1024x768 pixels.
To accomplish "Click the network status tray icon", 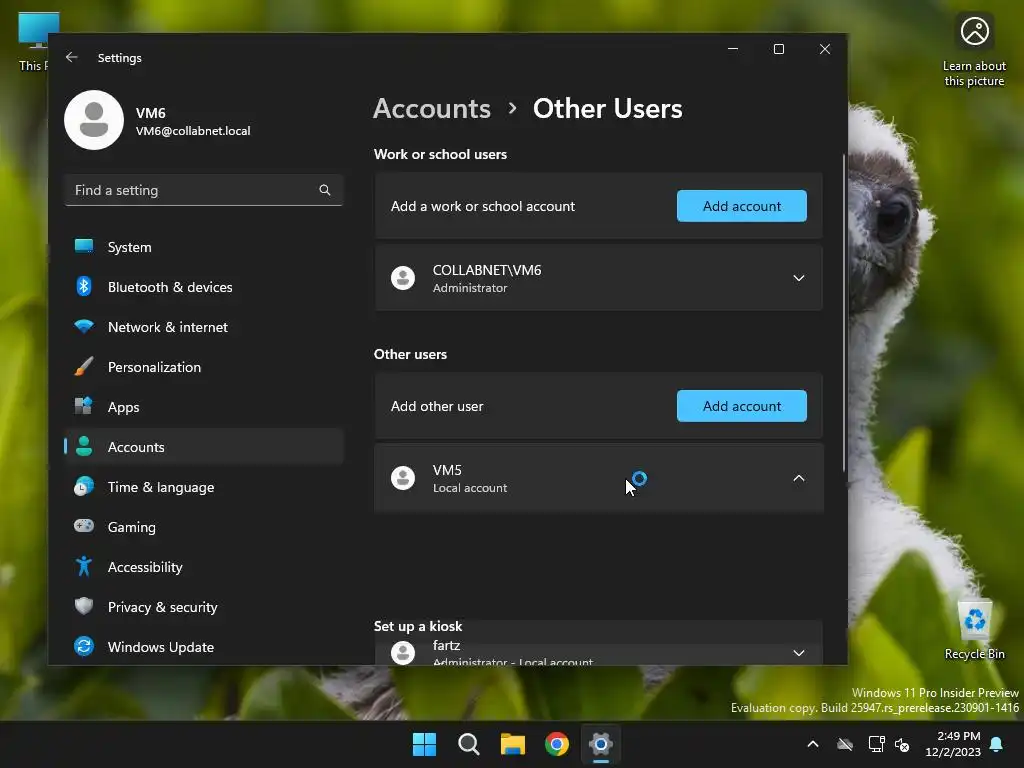I will (x=876, y=744).
